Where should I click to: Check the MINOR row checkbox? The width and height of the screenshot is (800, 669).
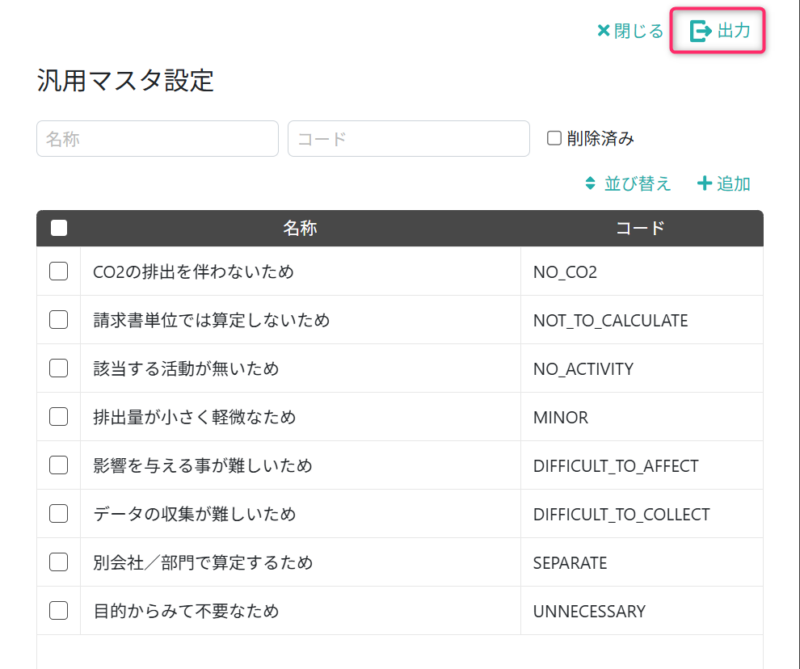(x=58, y=417)
